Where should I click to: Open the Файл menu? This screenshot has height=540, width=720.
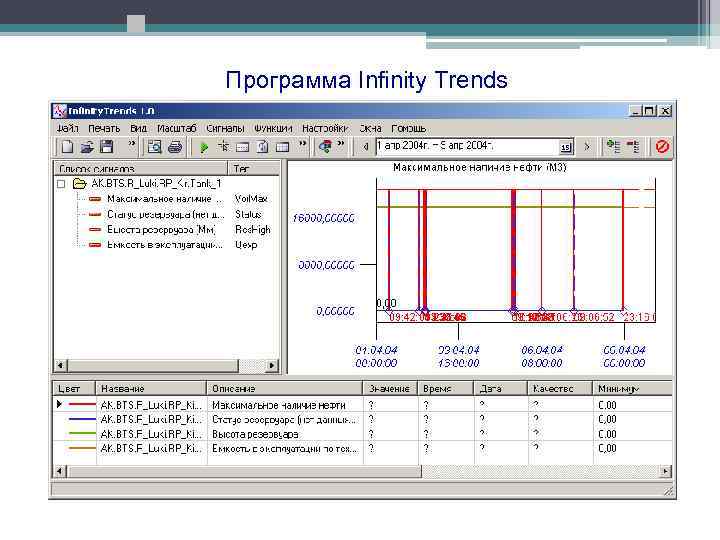[68, 129]
